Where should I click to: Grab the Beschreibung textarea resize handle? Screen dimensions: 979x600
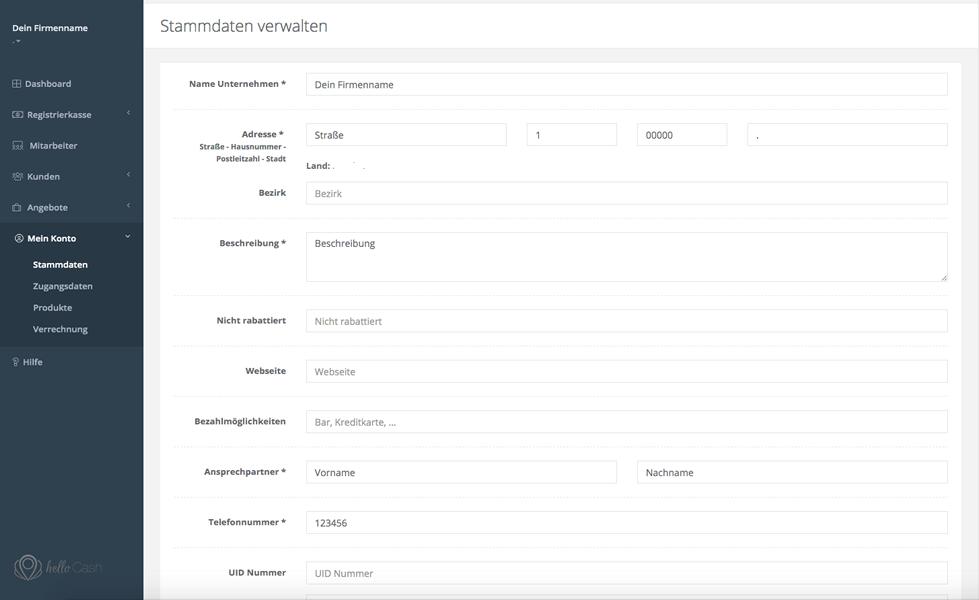click(943, 277)
